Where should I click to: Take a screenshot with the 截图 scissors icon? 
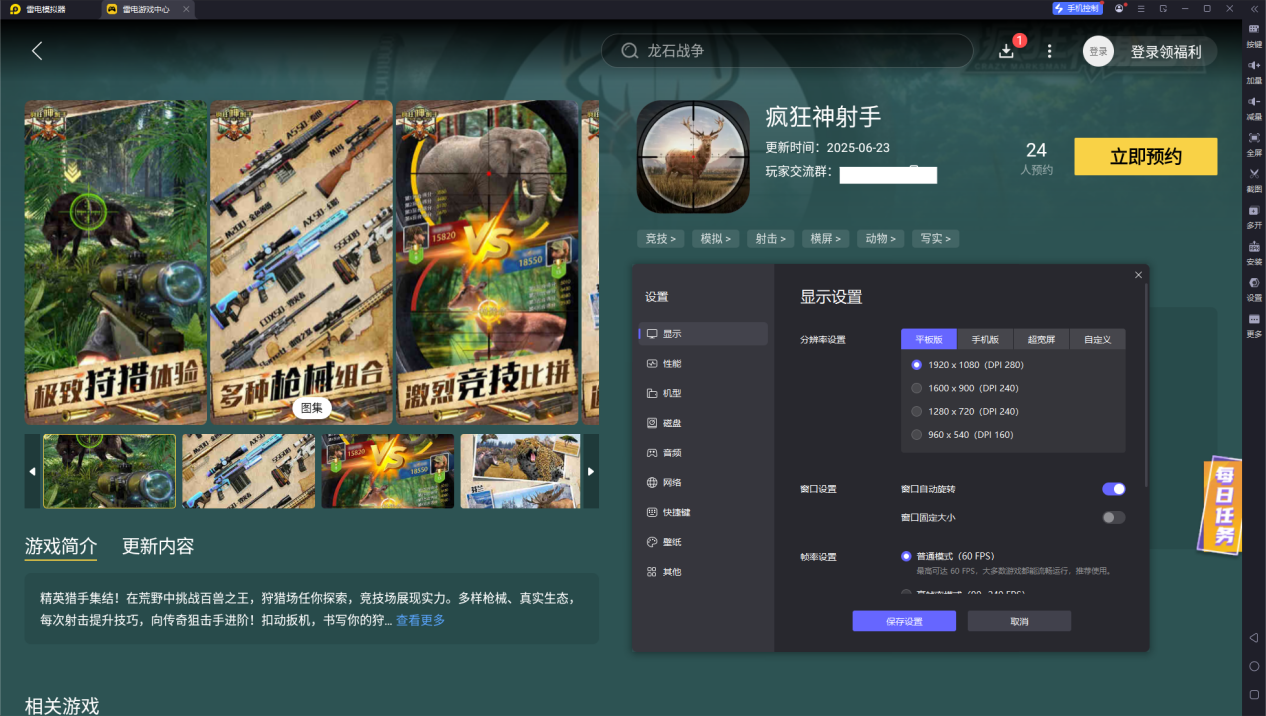point(1254,173)
